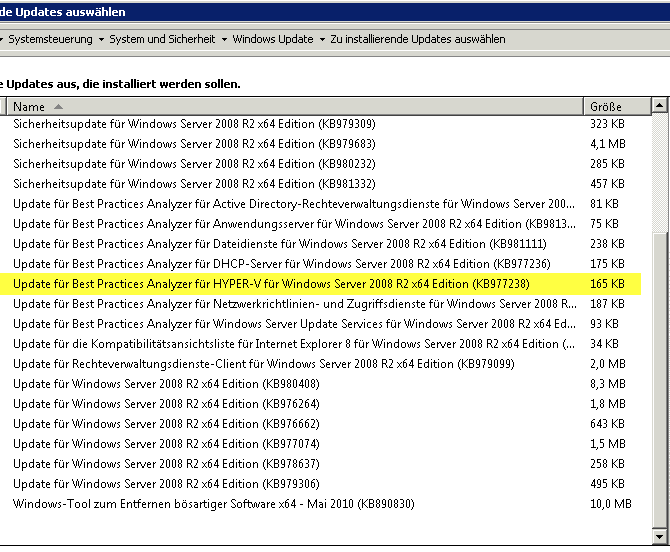Select Kompatibilitätsansichtsliste Internet Explorer 8 update

point(320,344)
